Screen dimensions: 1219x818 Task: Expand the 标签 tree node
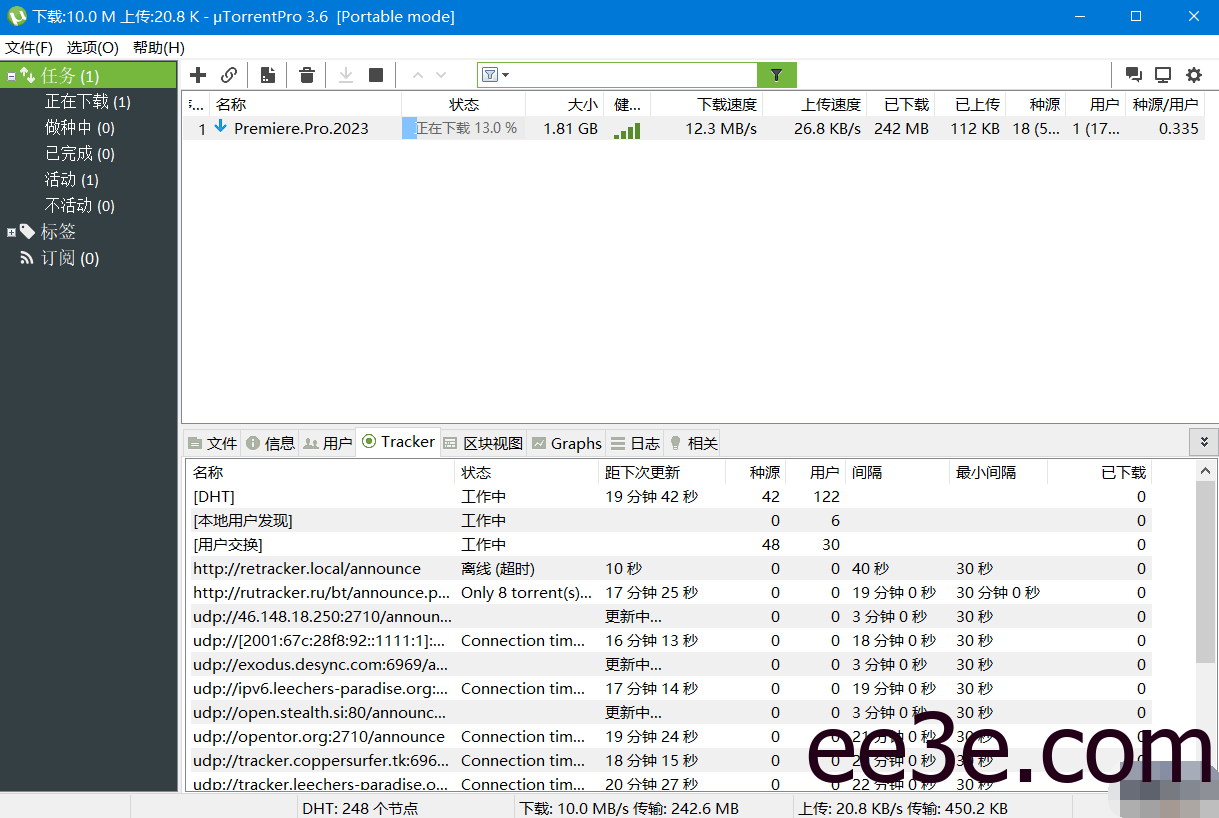(x=9, y=231)
